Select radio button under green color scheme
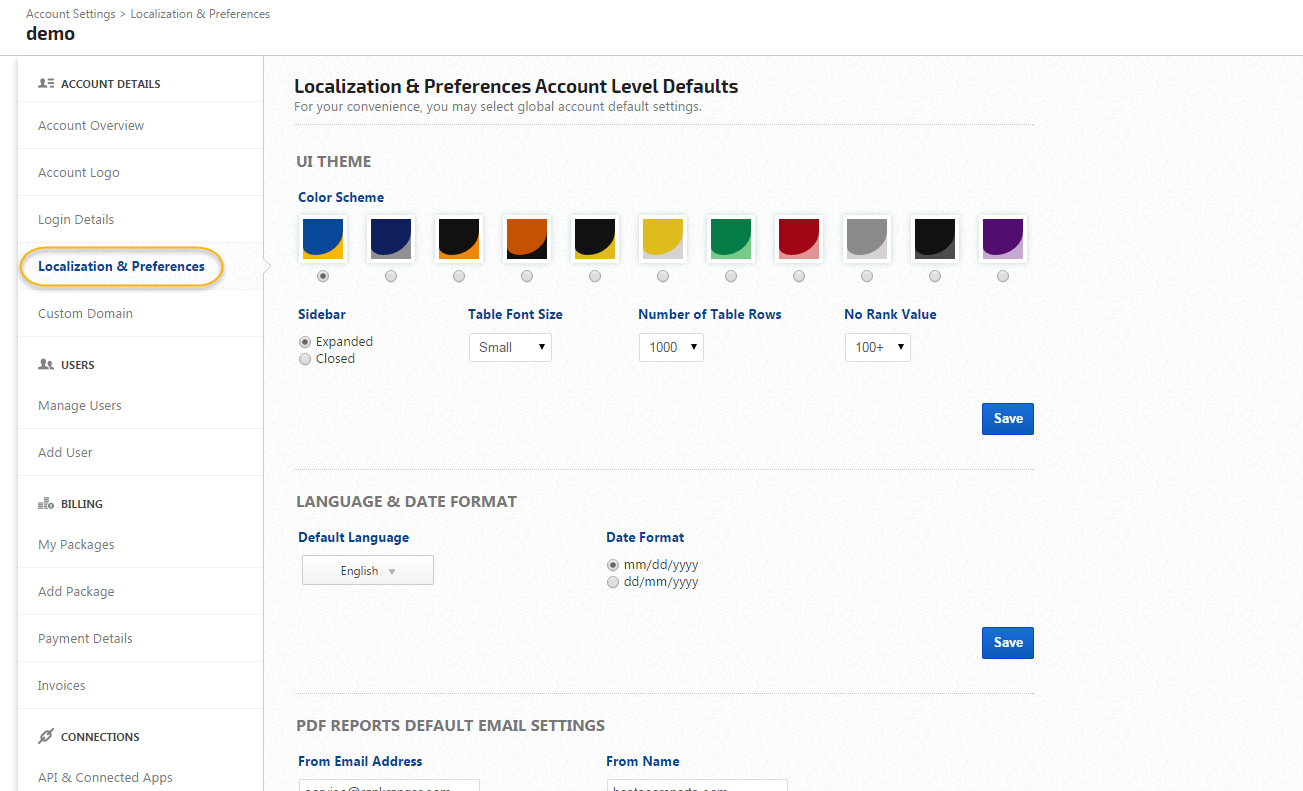 tap(731, 276)
